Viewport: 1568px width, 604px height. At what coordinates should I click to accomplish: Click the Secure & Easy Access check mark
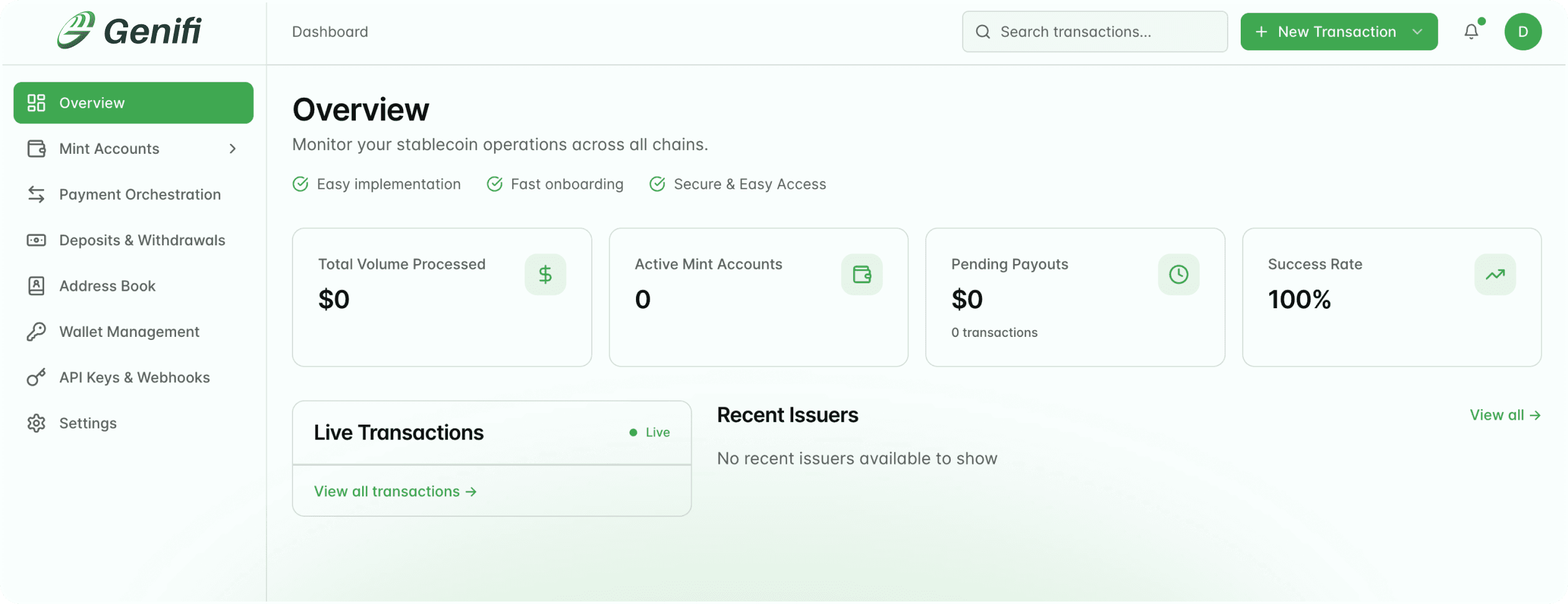point(658,184)
